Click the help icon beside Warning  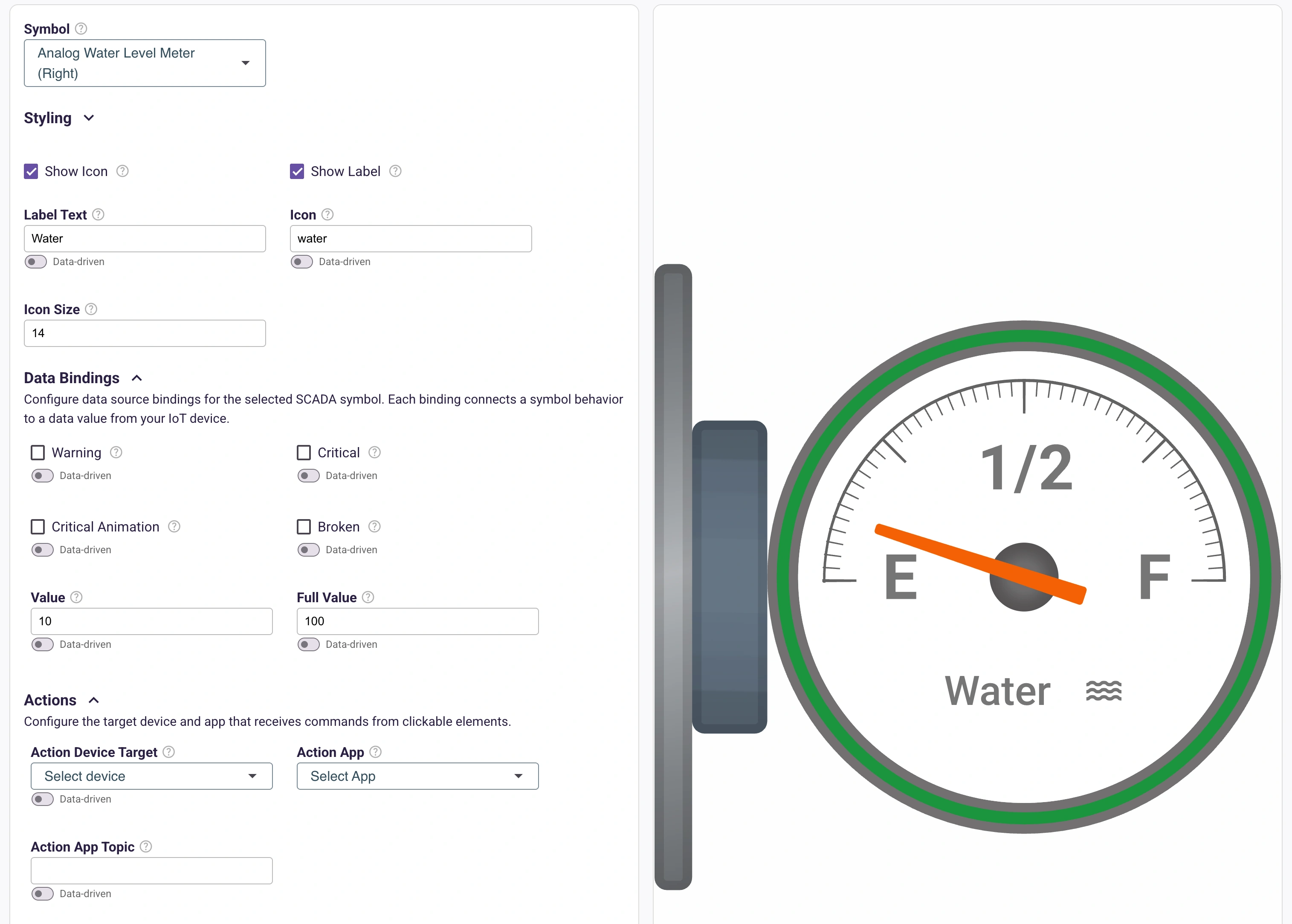tap(116, 452)
